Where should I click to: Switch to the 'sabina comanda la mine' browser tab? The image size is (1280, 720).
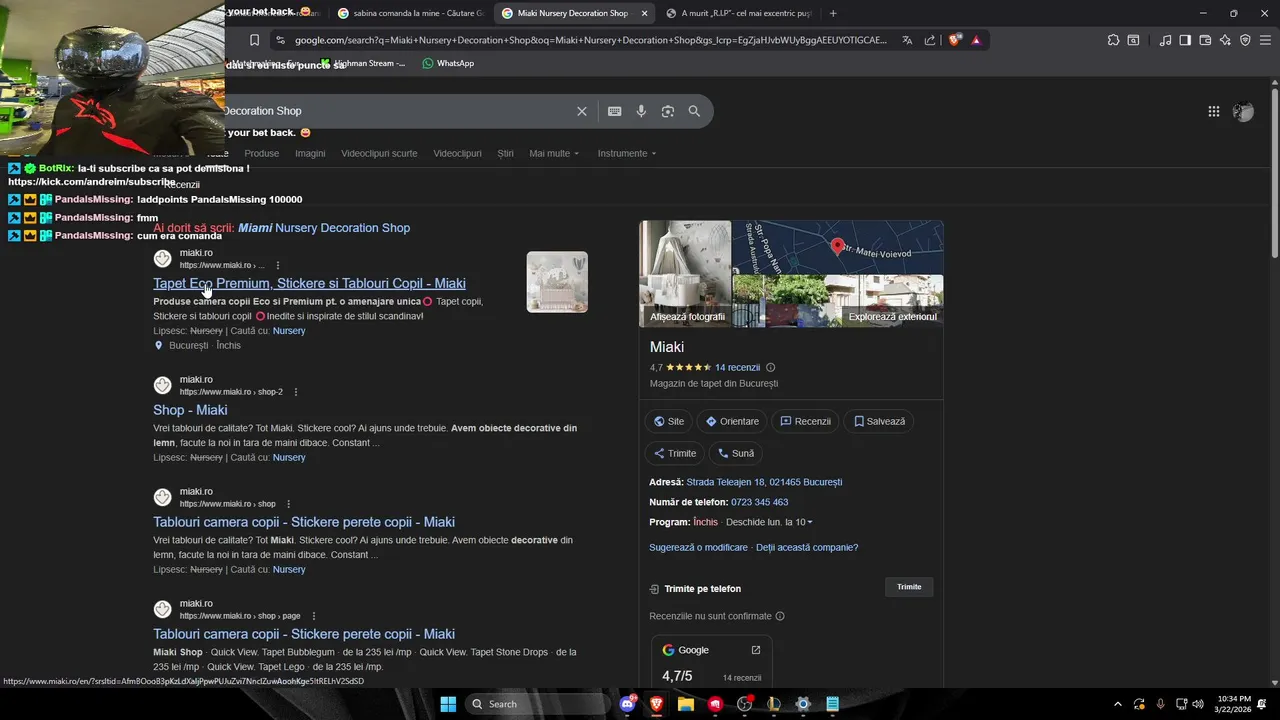pyautogui.click(x=410, y=13)
